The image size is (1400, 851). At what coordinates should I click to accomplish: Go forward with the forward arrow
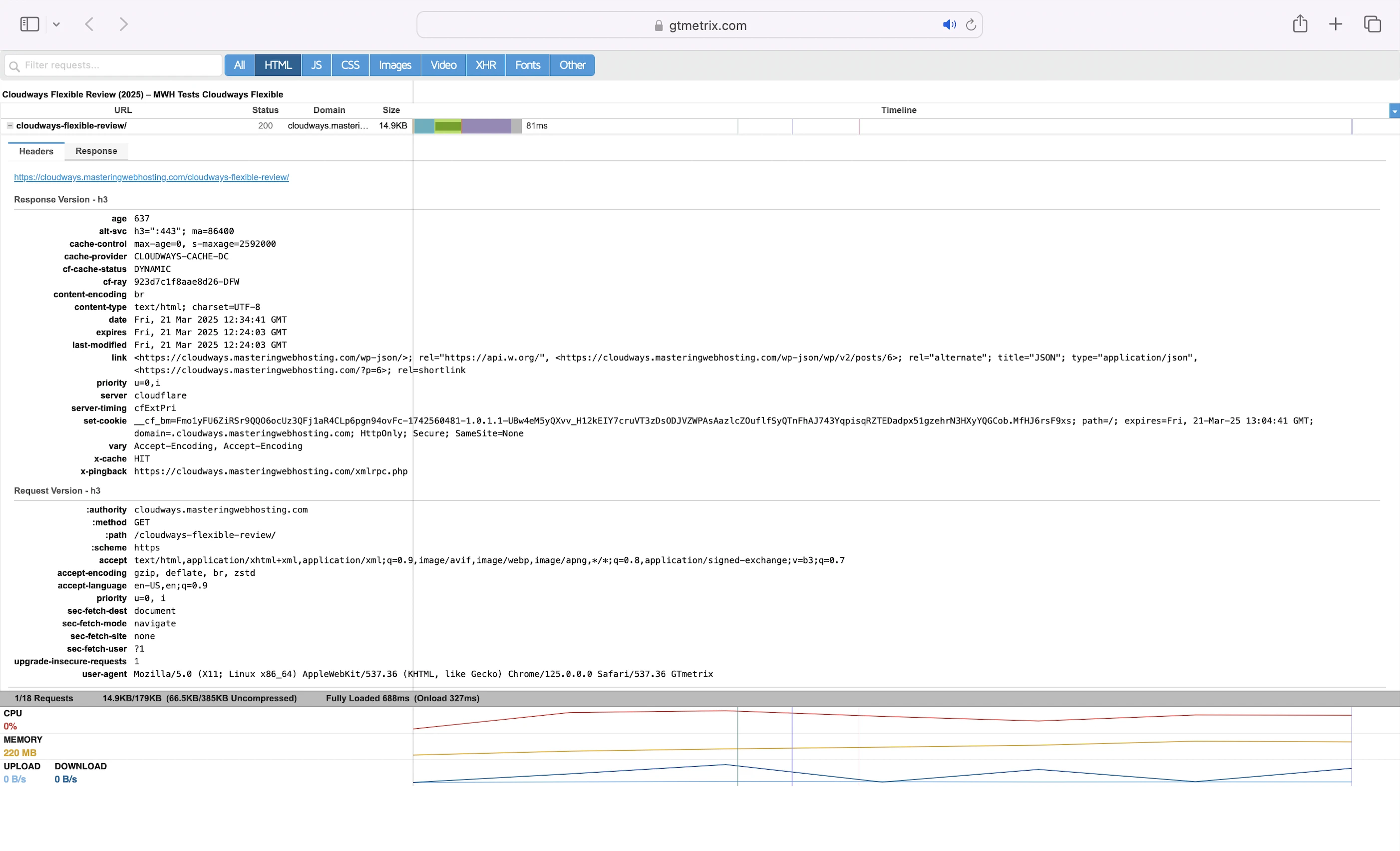[123, 24]
